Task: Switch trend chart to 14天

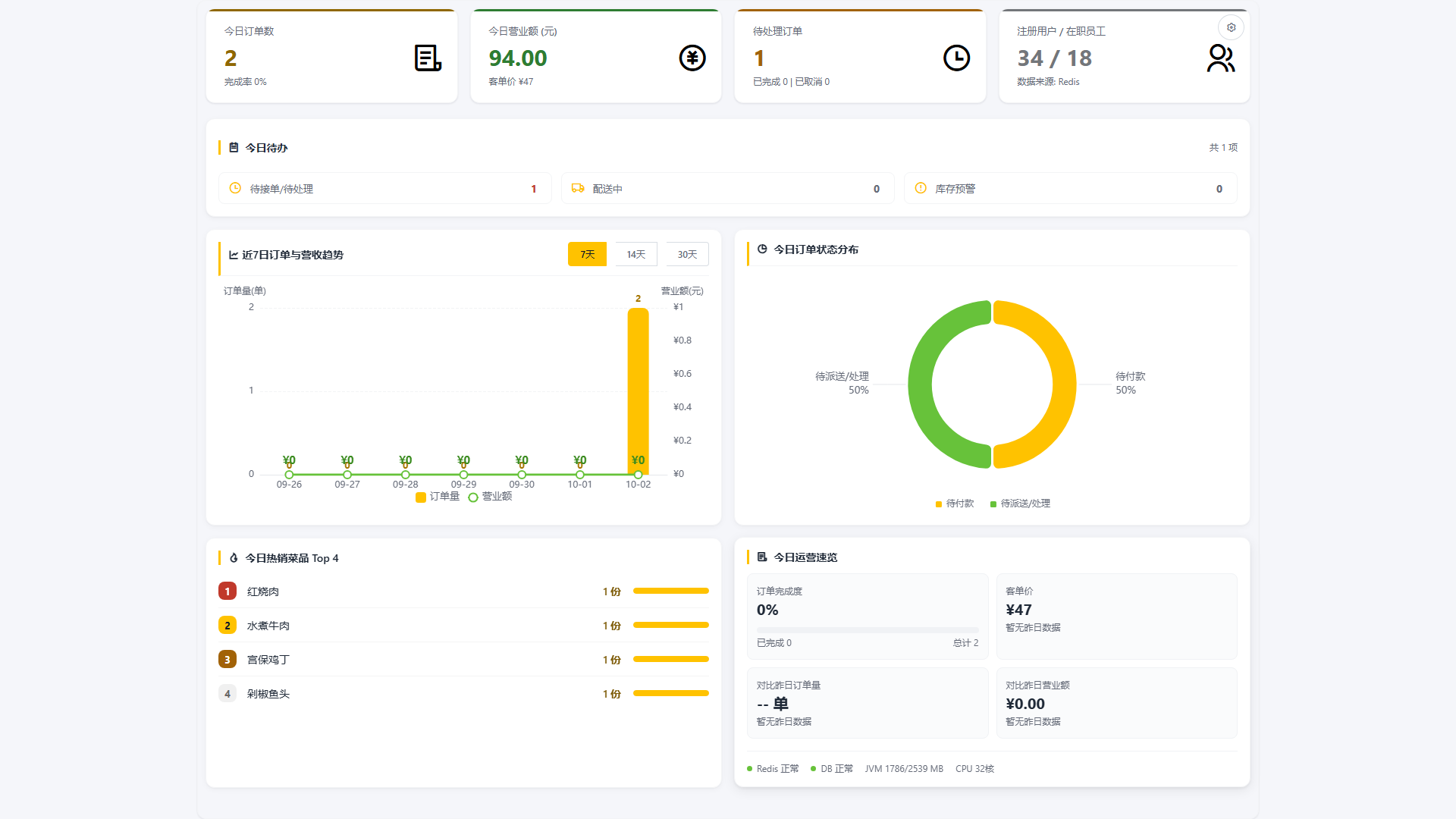Action: (x=635, y=254)
